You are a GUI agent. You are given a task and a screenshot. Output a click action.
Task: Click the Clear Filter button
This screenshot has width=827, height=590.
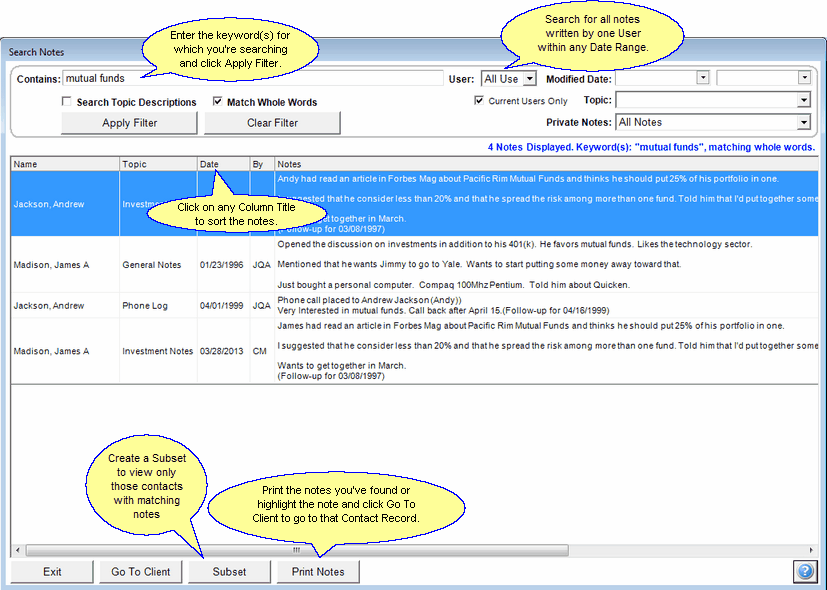click(272, 123)
